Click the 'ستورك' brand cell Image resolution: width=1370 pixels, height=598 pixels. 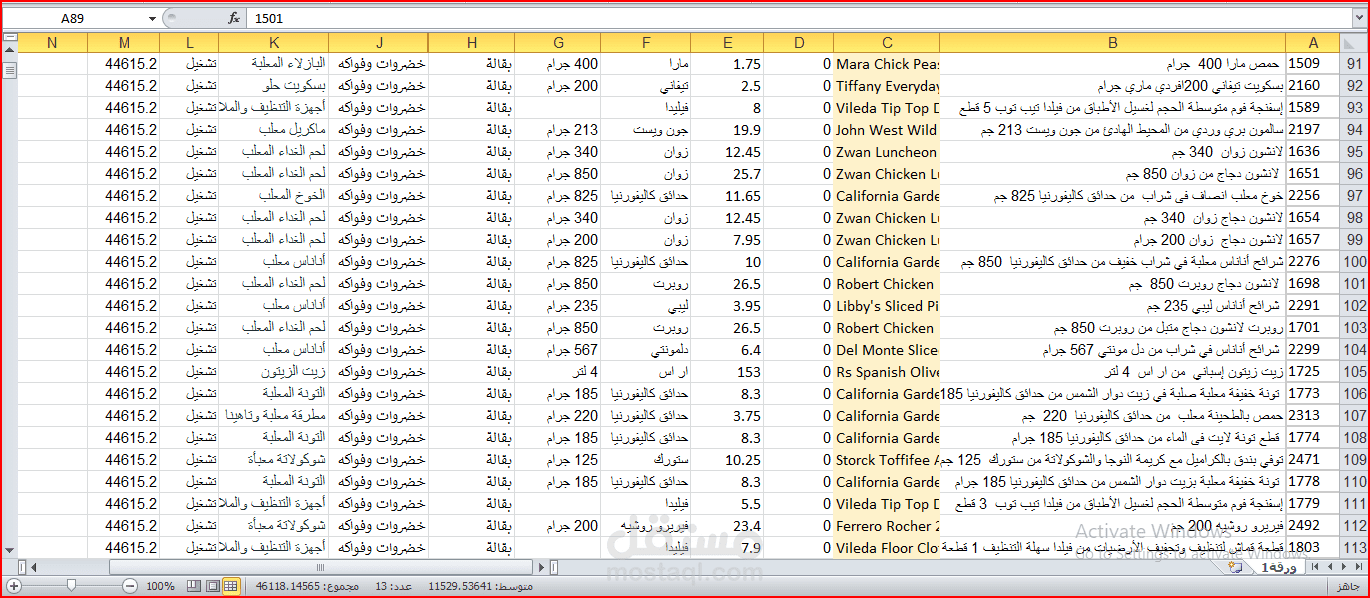pos(646,460)
